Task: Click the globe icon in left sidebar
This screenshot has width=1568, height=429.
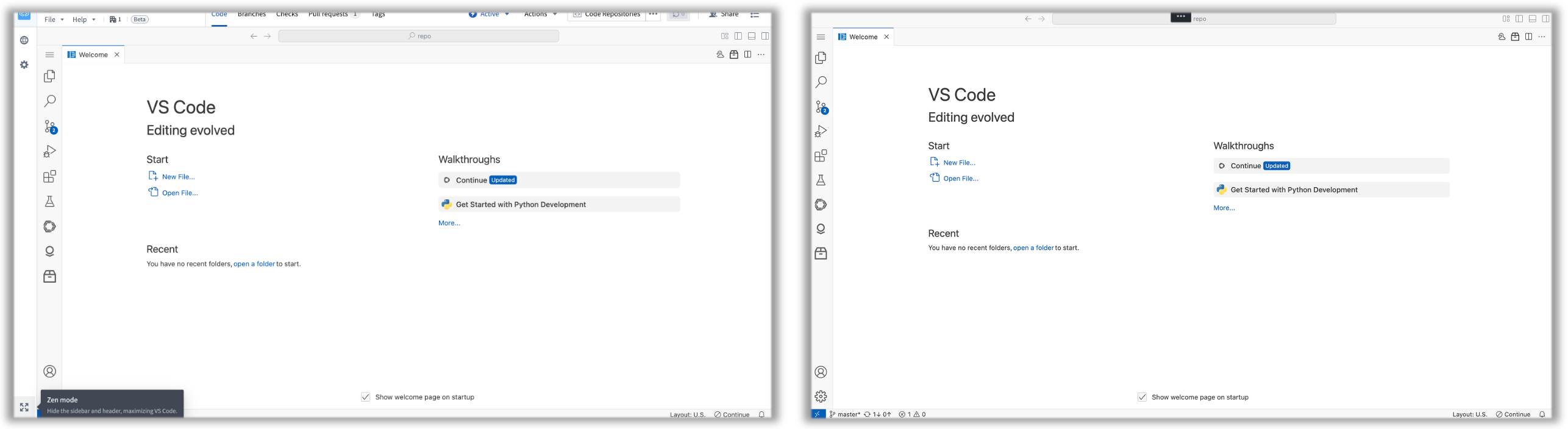Action: tap(24, 40)
